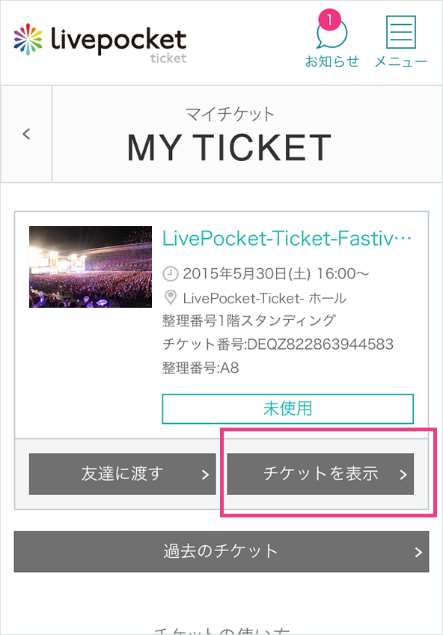The height and width of the screenshot is (635, 443).
Task: Click the arrow on チケットを表示 button
Action: [403, 475]
